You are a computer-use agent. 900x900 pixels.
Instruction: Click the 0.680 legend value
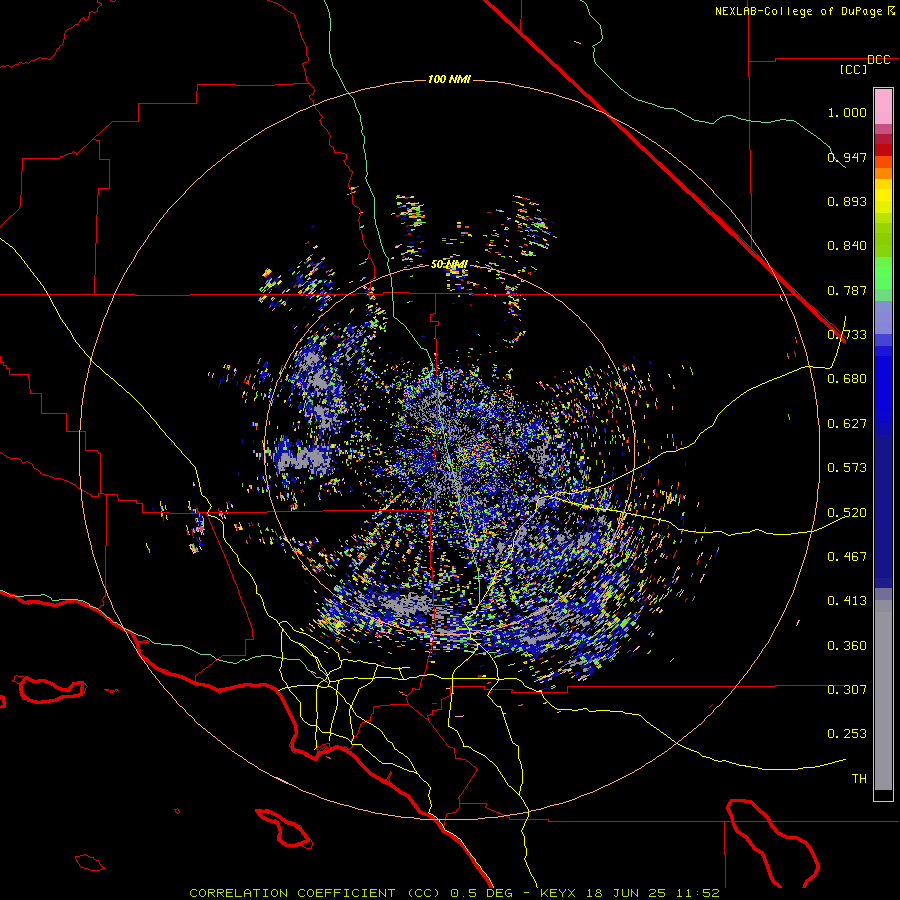pos(847,379)
